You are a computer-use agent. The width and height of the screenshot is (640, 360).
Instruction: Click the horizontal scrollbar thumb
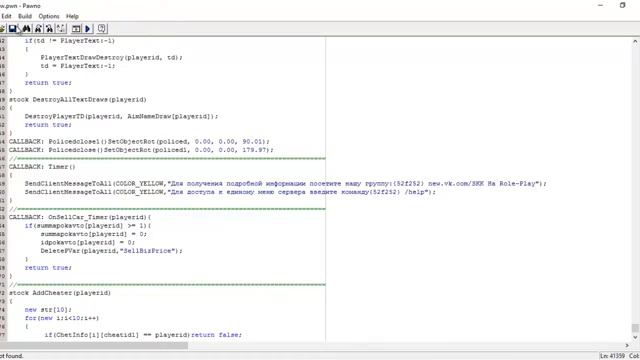click(94, 346)
